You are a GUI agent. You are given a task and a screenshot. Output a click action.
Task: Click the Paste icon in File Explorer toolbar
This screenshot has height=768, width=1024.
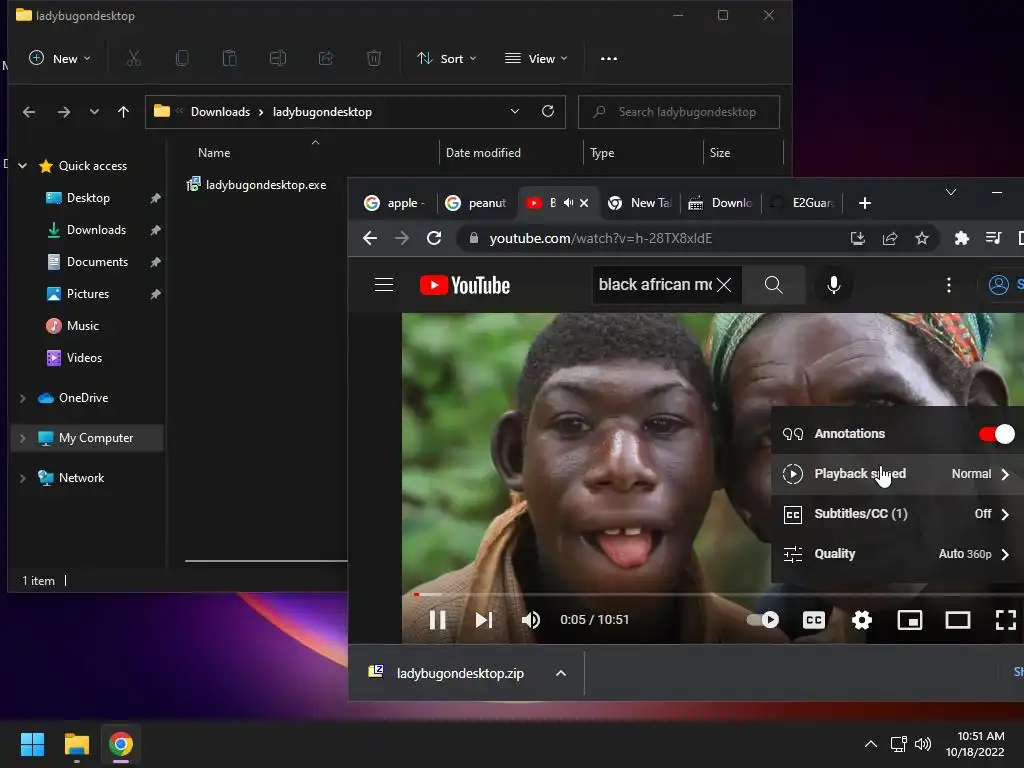pyautogui.click(x=229, y=59)
